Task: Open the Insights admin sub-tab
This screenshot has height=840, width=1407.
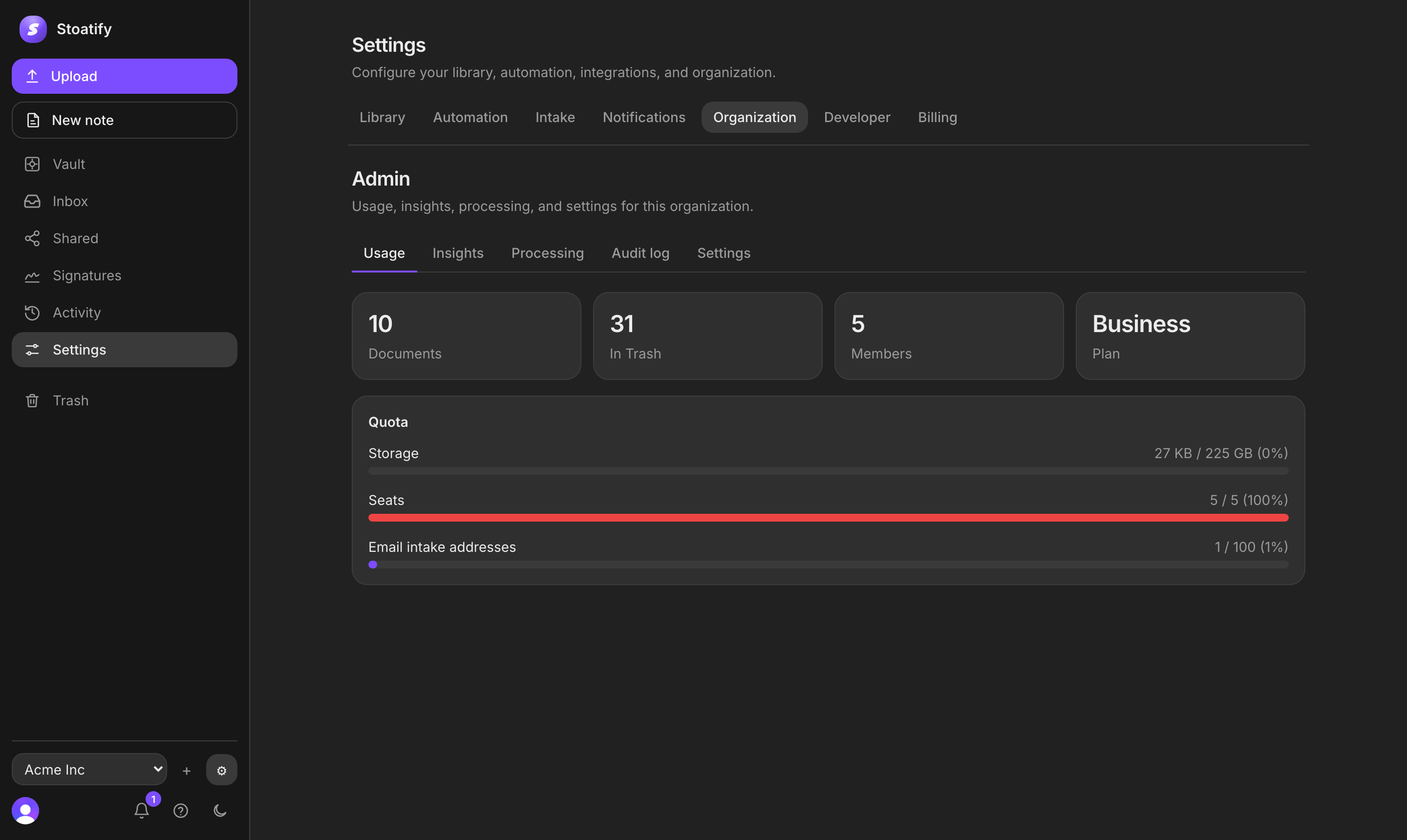Action: point(457,253)
